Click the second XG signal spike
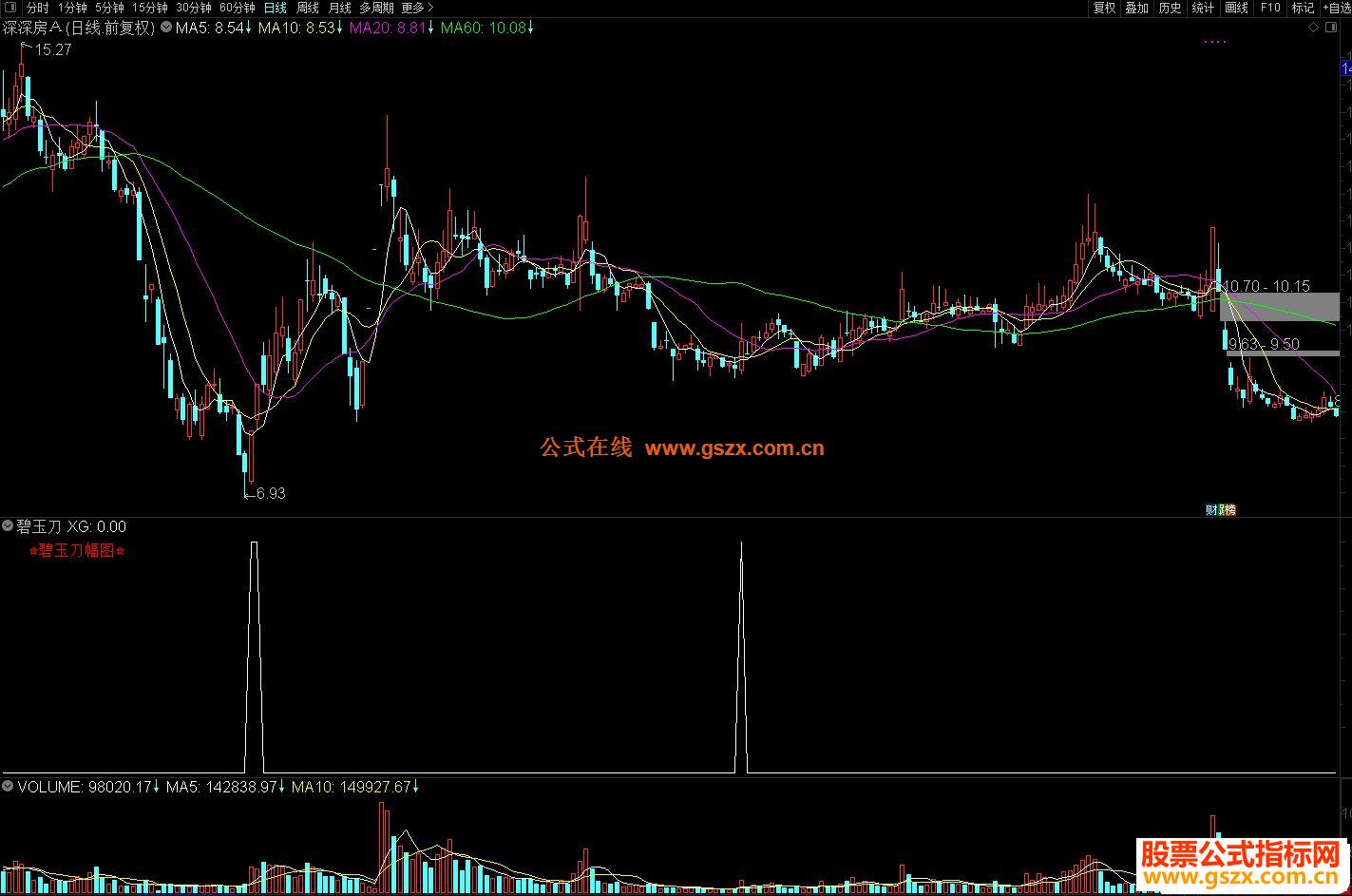 coord(741,656)
